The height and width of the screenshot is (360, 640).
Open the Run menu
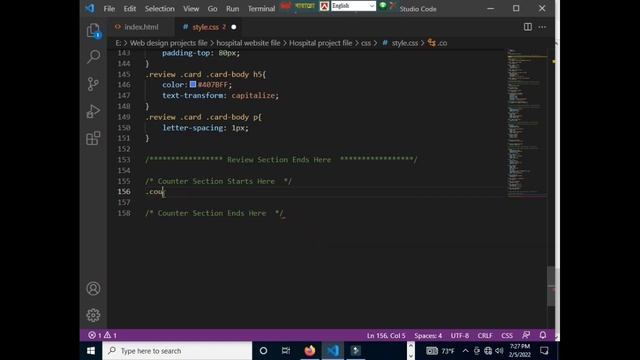coord(232,9)
